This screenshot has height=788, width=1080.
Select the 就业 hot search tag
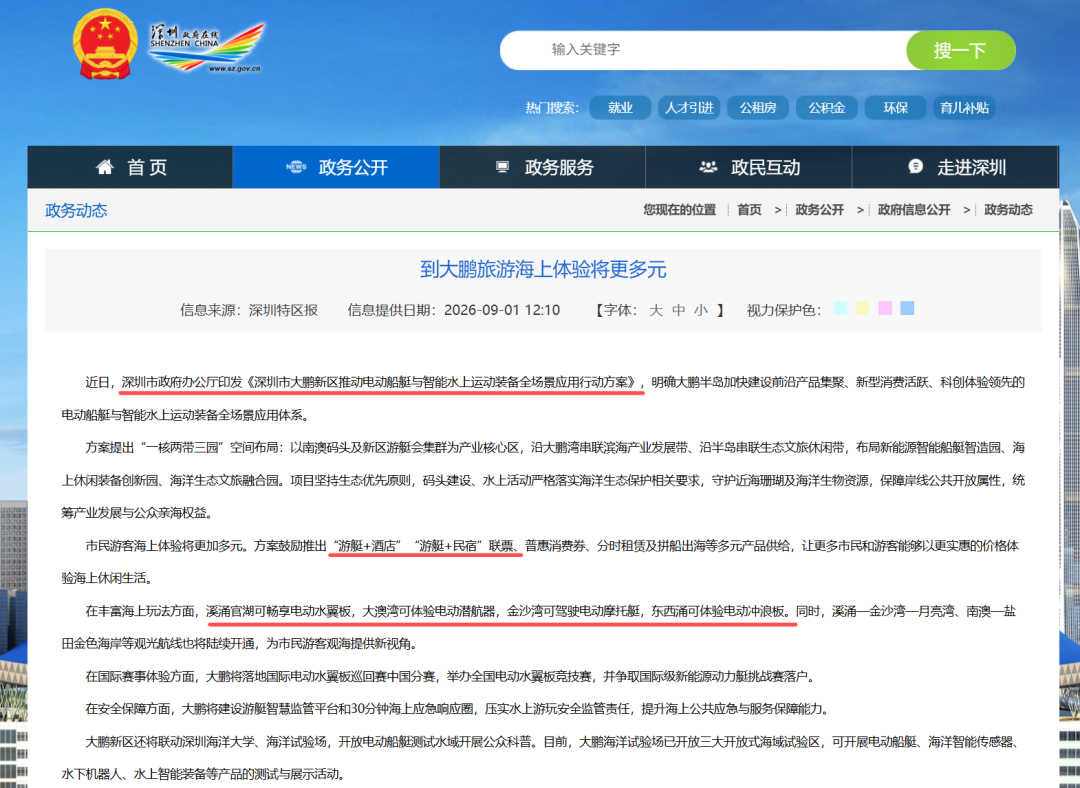pyautogui.click(x=620, y=107)
